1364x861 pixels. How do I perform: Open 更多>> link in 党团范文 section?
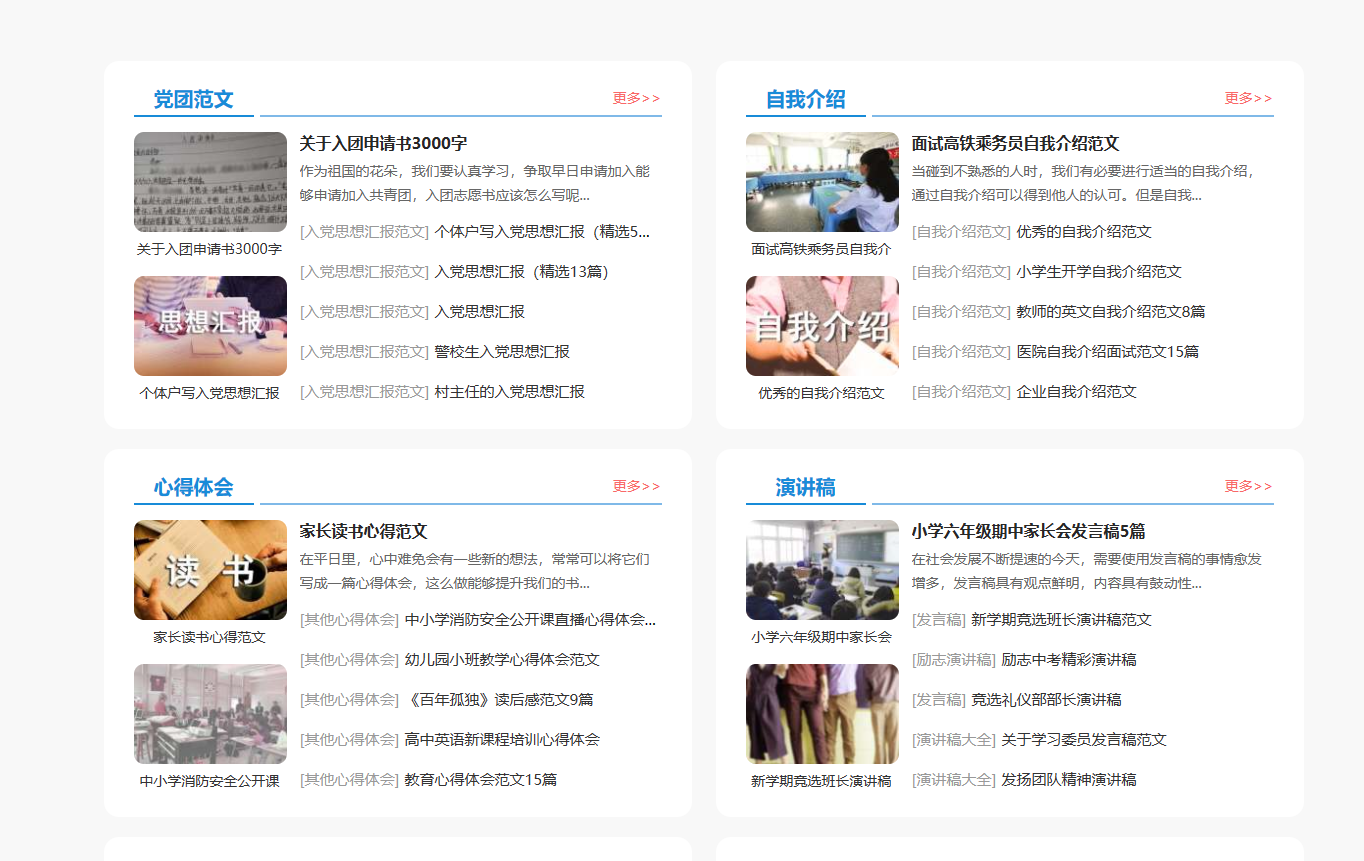[636, 98]
